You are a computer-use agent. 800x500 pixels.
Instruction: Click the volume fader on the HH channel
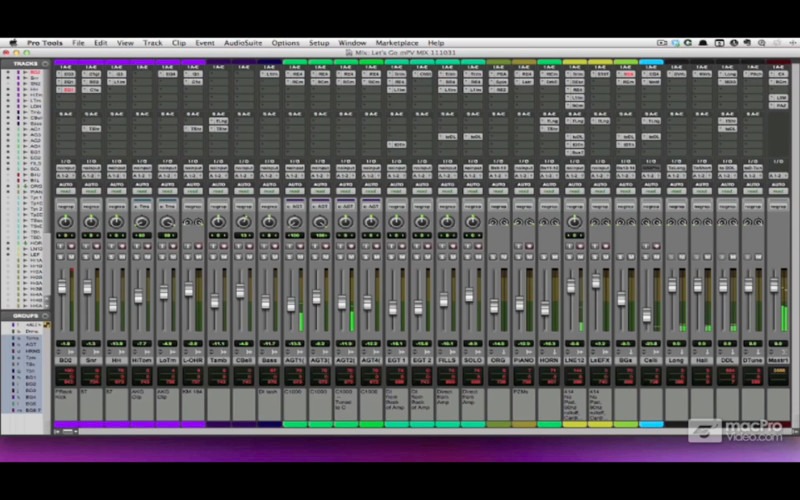113,305
